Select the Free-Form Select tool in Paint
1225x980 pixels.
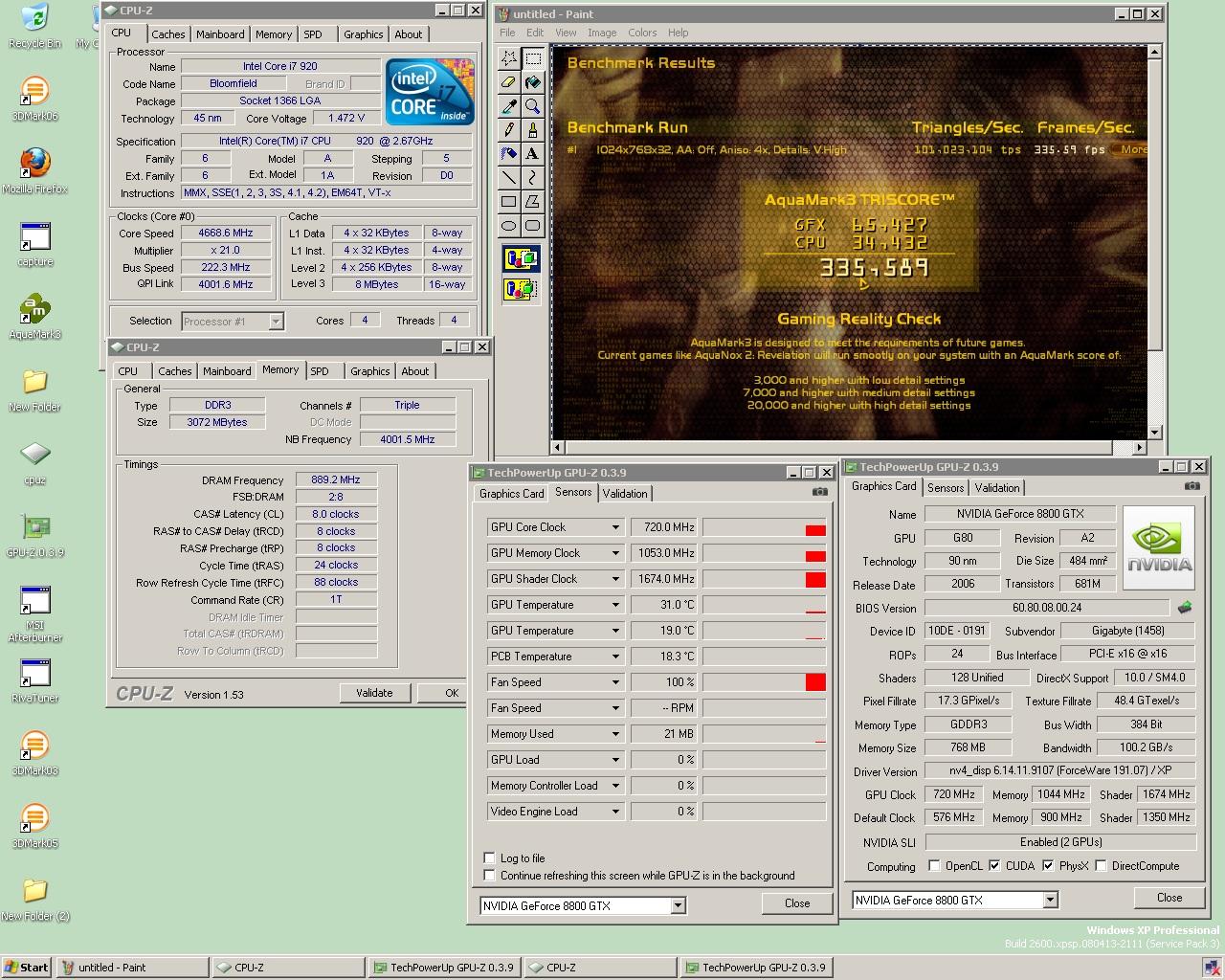click(x=509, y=58)
